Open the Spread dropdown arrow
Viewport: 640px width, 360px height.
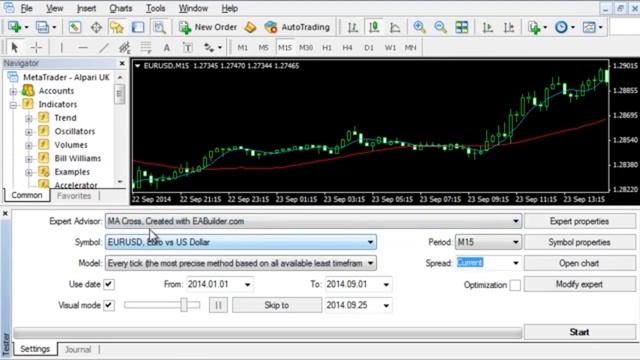(516, 263)
